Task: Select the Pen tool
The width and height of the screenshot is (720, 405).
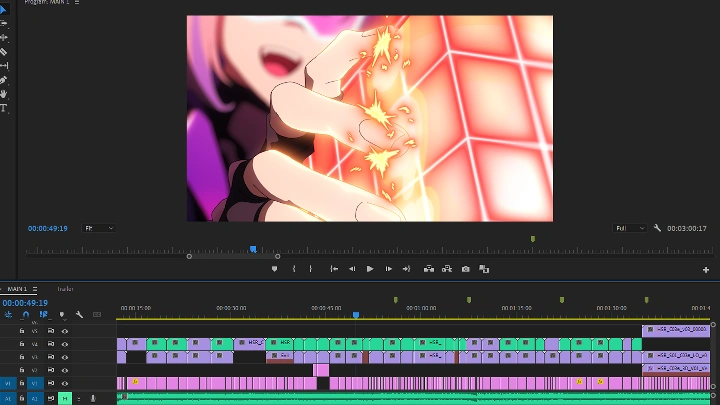Action: point(4,80)
